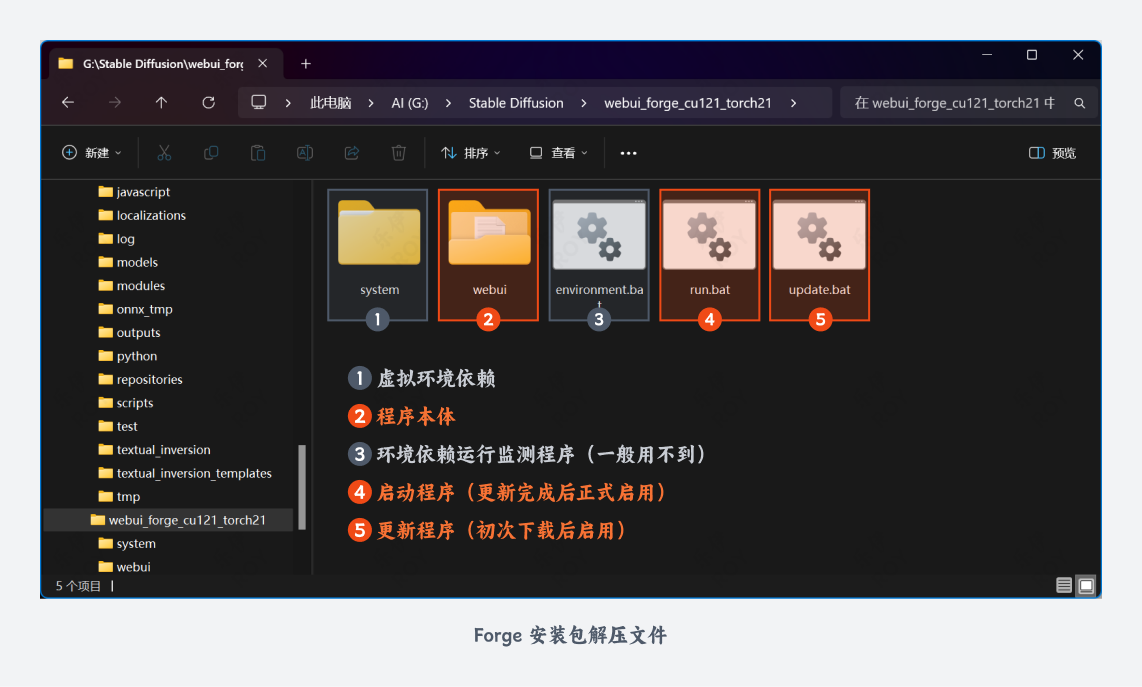Click the Cut icon in the toolbar
Screen dimensions: 1142x687
[163, 152]
